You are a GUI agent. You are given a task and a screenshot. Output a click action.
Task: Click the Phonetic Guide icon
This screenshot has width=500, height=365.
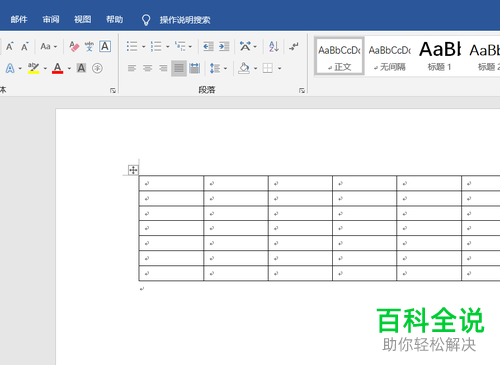pyautogui.click(x=89, y=46)
